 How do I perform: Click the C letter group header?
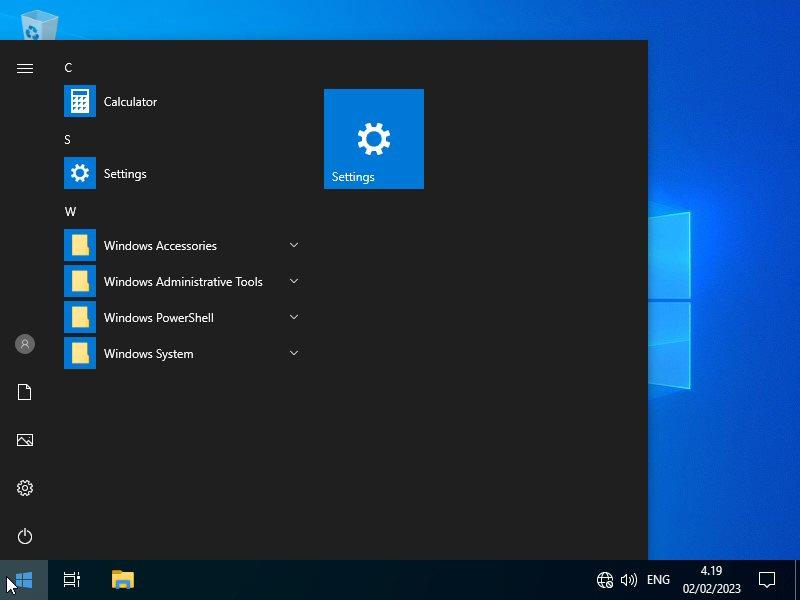(x=68, y=67)
